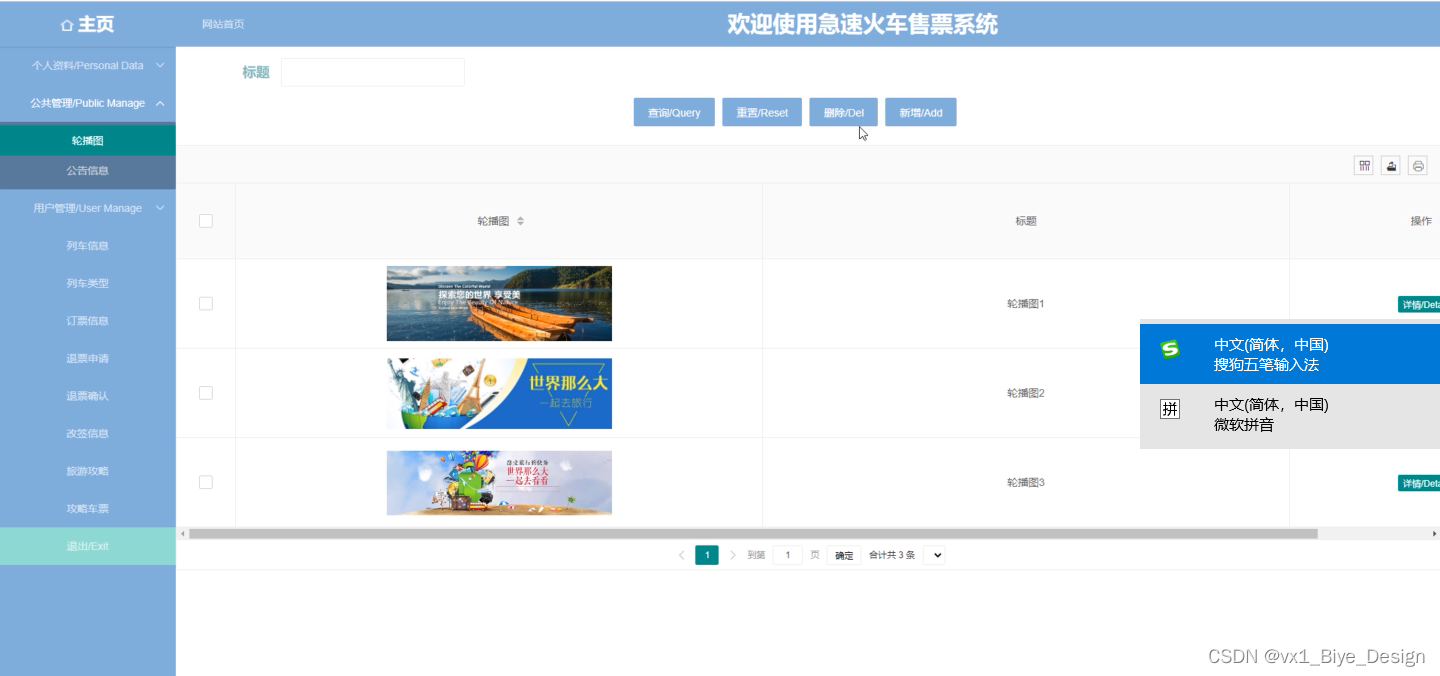Open the column filter icon in table toolbar
This screenshot has width=1440, height=676.
pos(1364,166)
